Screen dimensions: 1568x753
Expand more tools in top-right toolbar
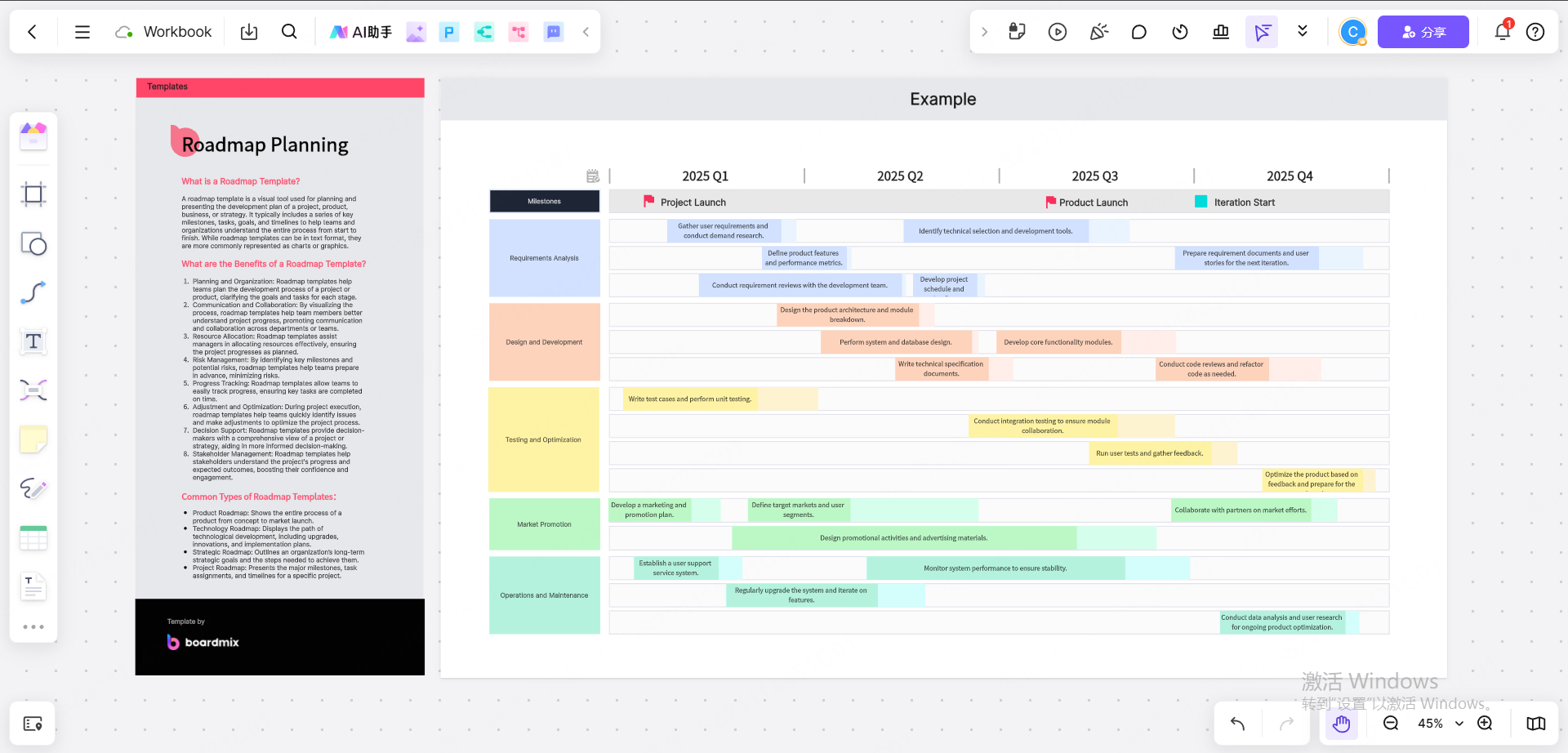point(1303,32)
